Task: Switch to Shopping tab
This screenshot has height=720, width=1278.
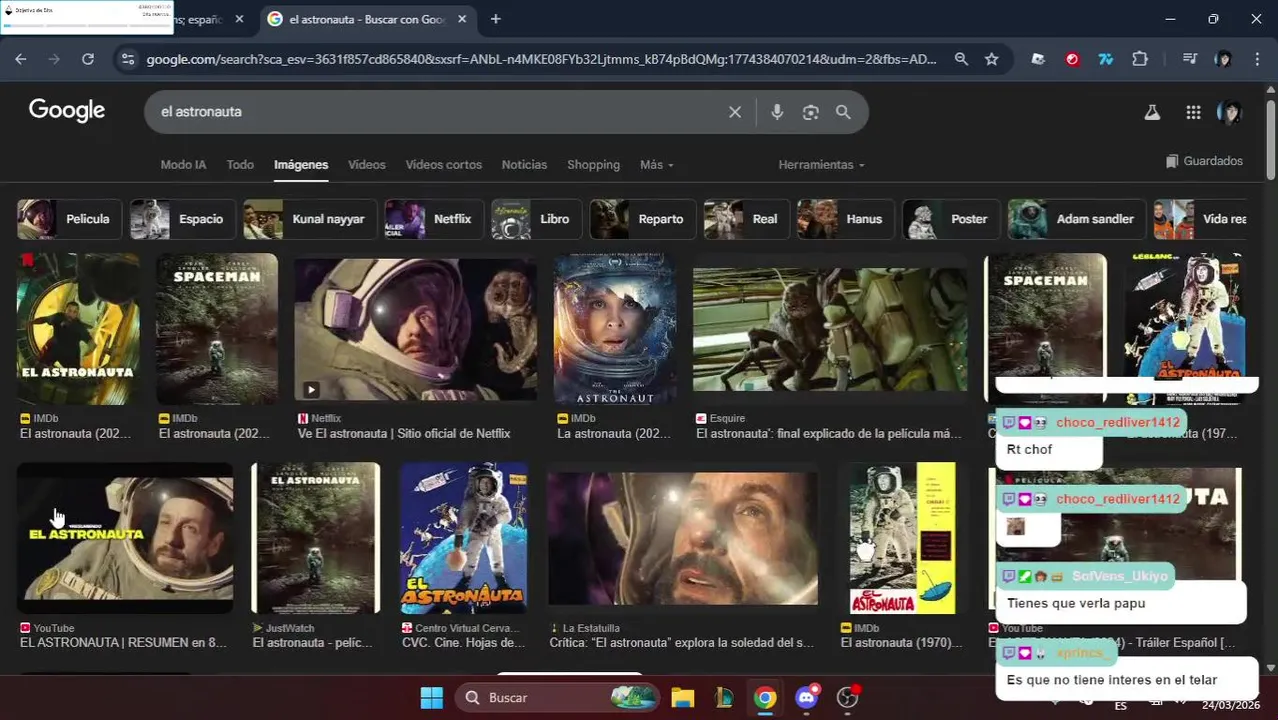Action: 593,165
